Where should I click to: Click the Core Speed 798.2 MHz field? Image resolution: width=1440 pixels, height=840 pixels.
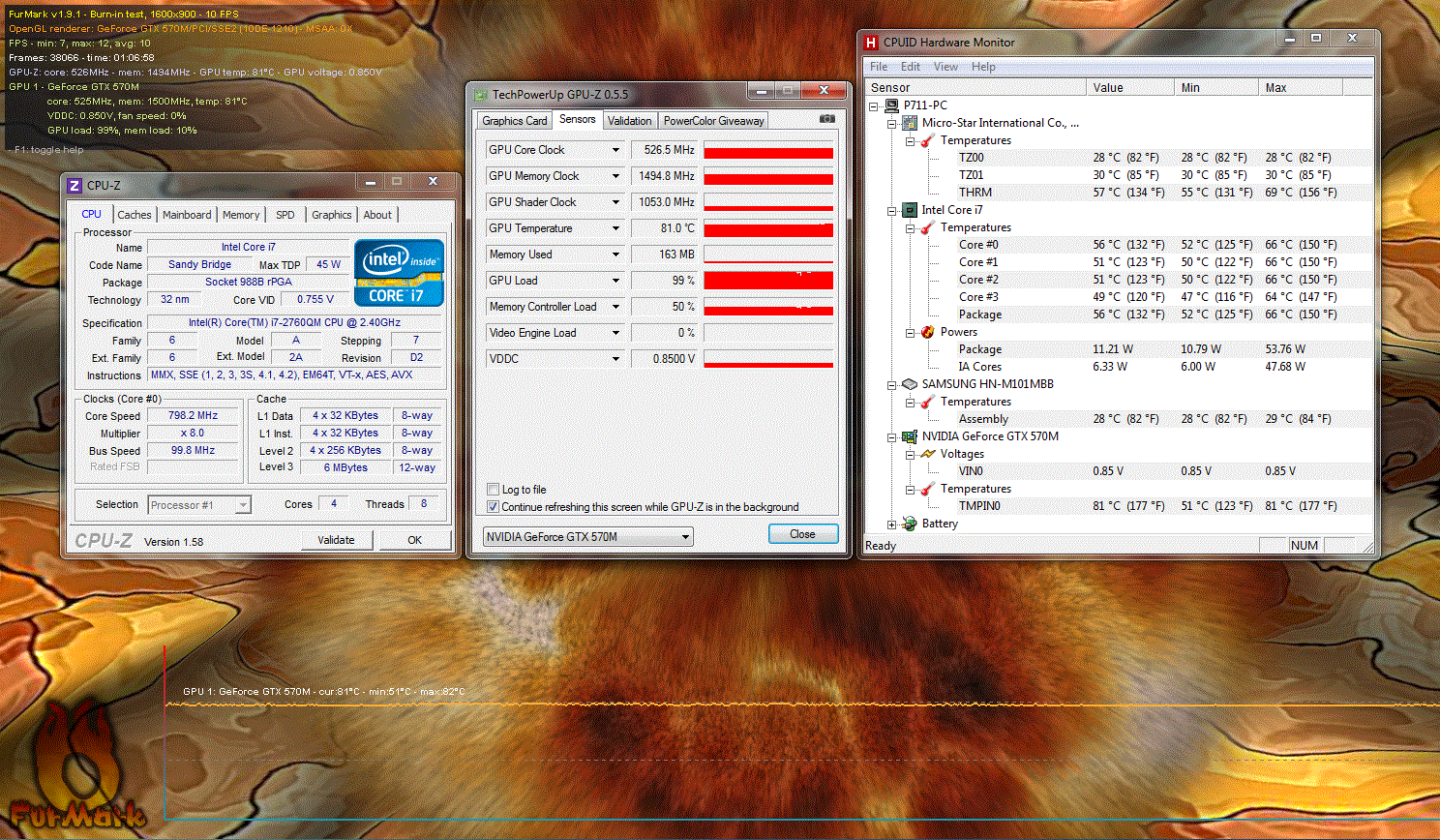(x=193, y=416)
